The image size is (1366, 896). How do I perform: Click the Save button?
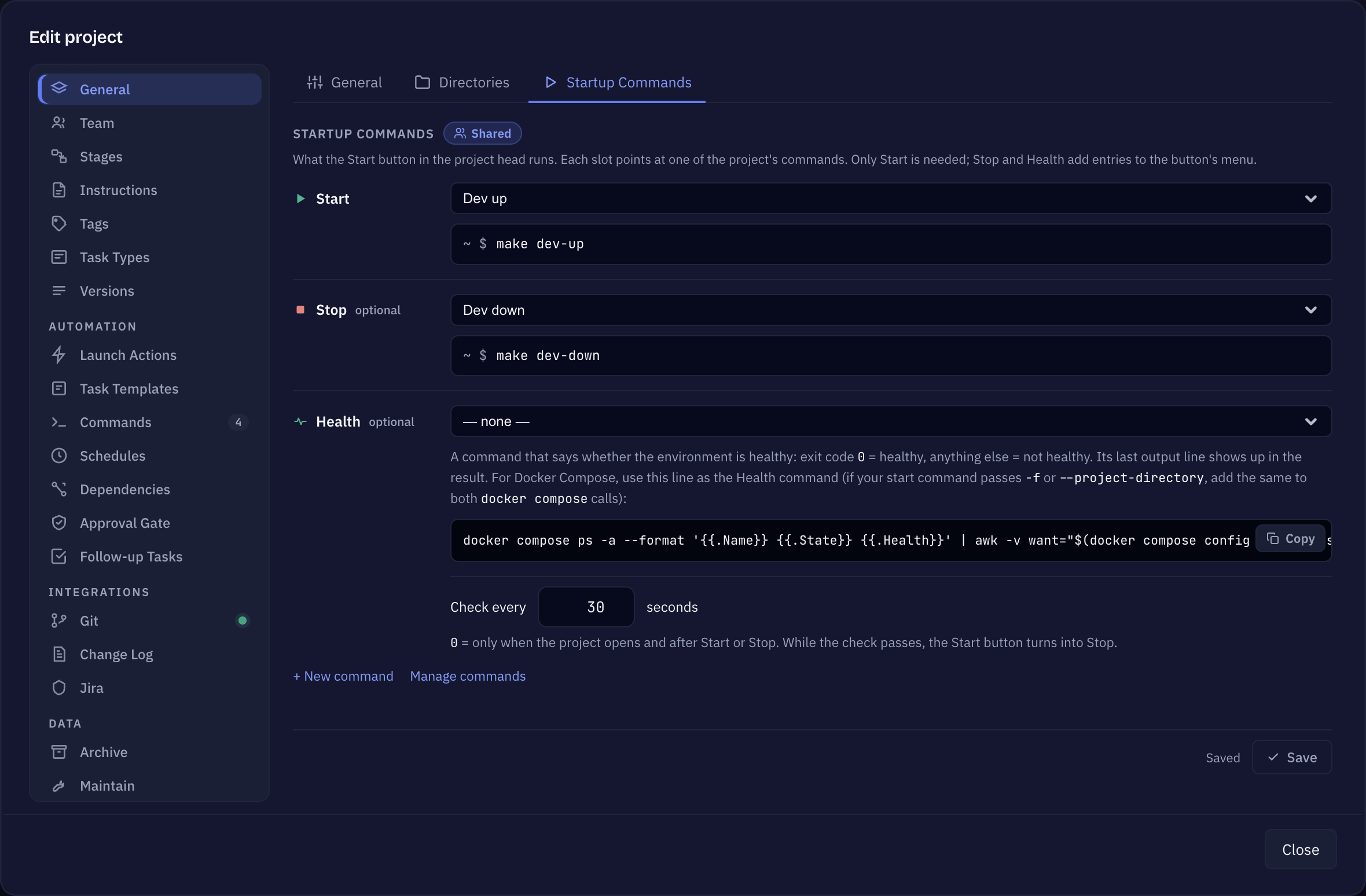(1292, 758)
